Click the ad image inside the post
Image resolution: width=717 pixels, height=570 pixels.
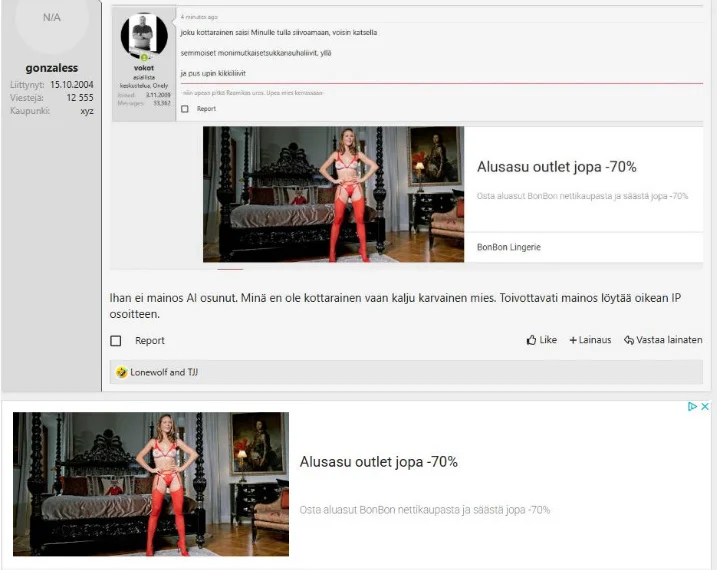point(333,194)
